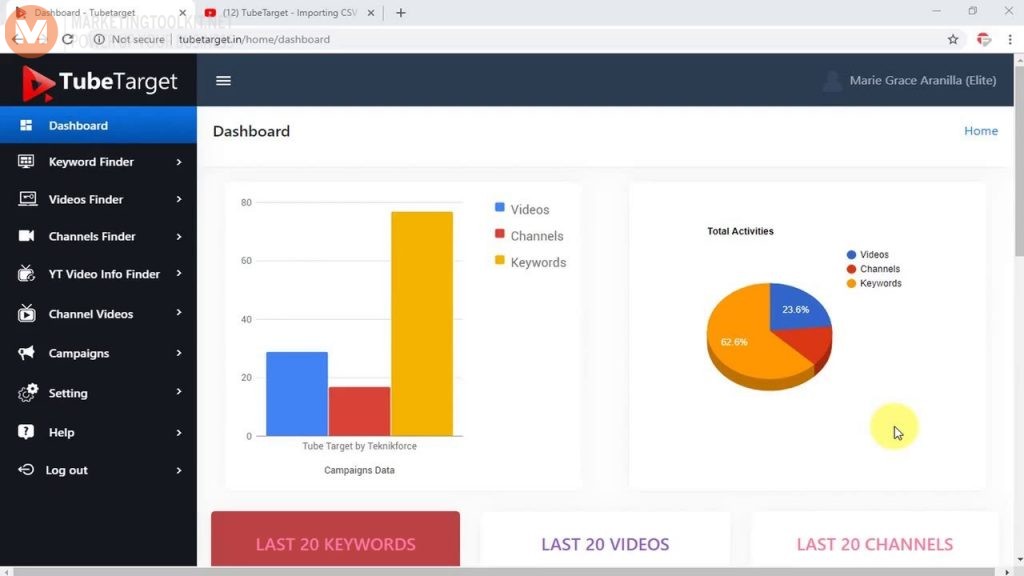Screen dimensions: 1024x576
Task: Select the Keyword Finder sidebar icon
Action: [24, 161]
